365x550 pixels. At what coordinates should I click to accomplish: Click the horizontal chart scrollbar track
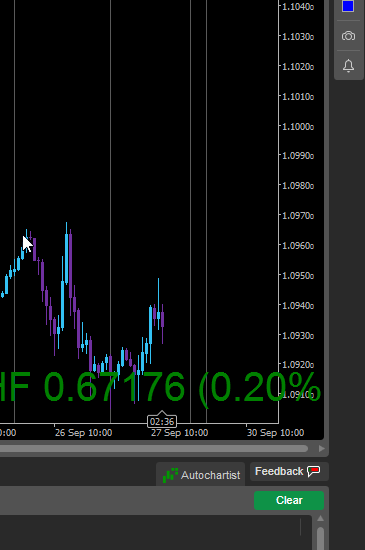point(154,449)
